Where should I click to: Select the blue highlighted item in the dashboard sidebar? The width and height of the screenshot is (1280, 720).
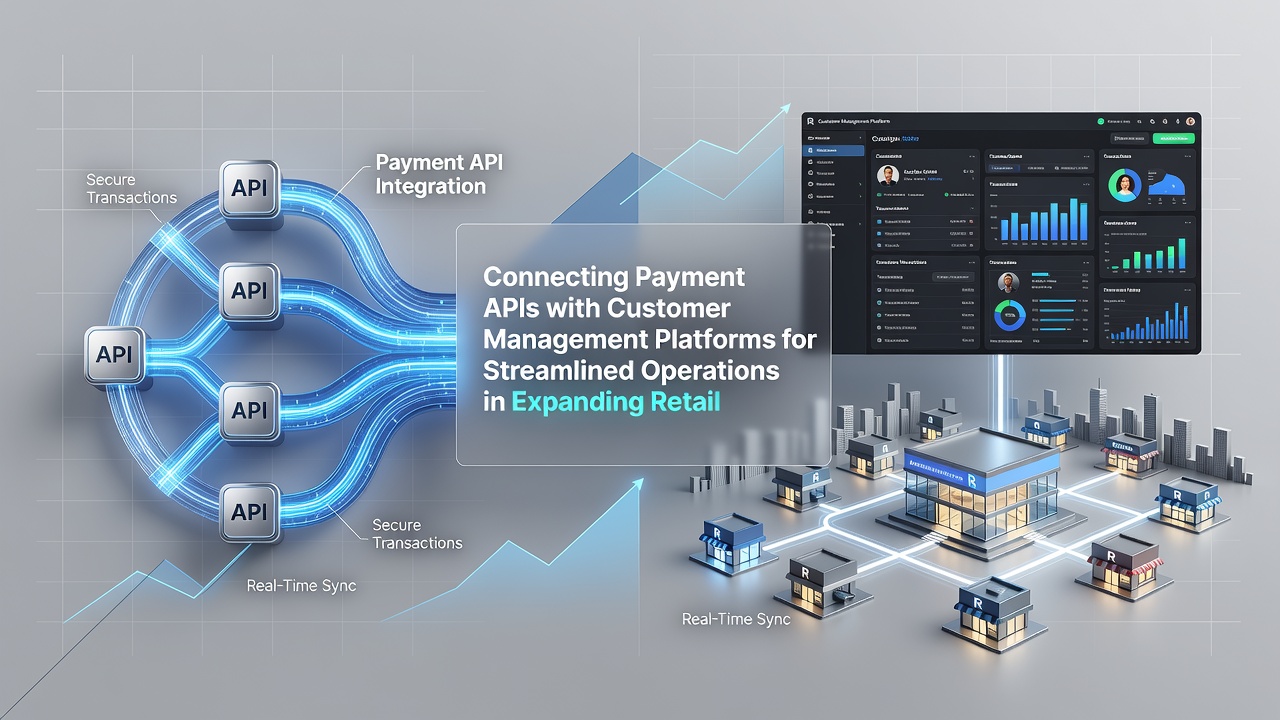click(834, 150)
